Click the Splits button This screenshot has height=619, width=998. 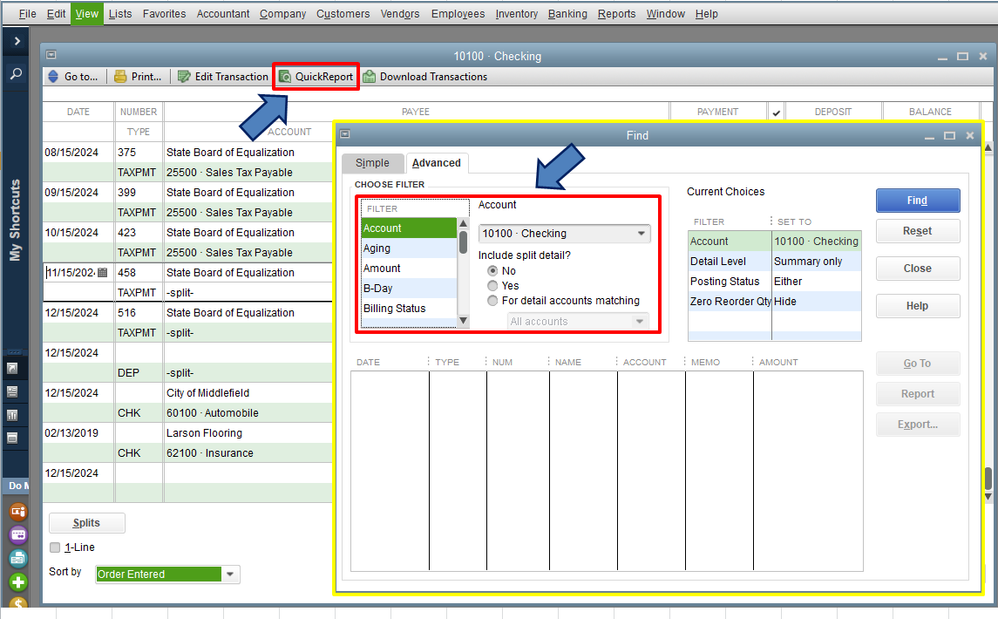87,523
